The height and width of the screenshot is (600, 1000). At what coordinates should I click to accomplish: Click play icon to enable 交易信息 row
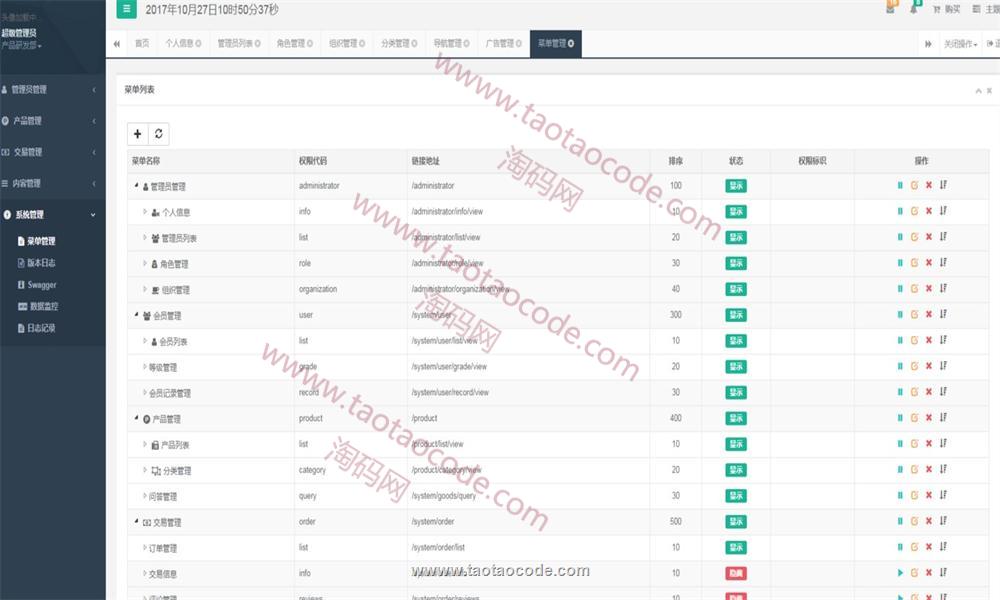pos(900,573)
